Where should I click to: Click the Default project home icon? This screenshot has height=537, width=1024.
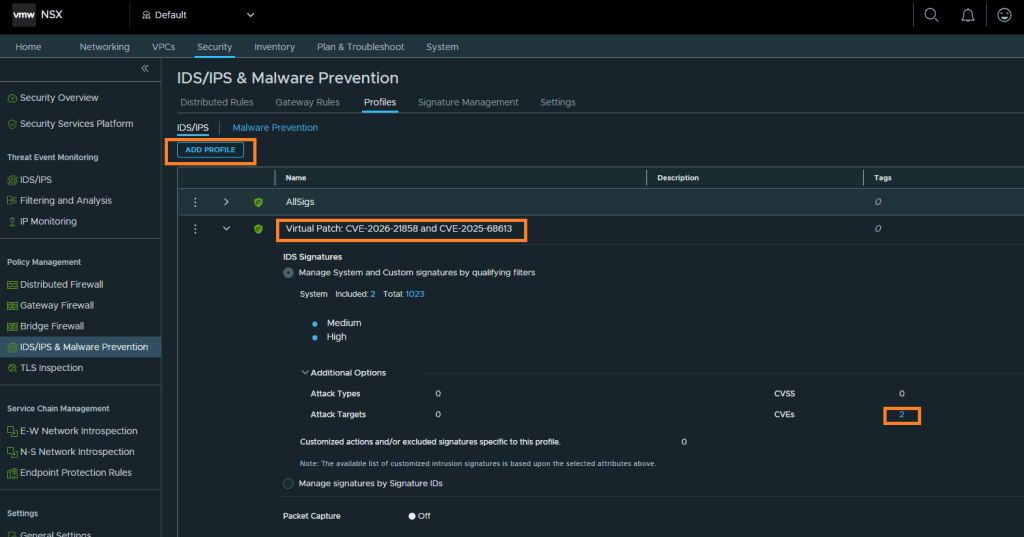[146, 15]
